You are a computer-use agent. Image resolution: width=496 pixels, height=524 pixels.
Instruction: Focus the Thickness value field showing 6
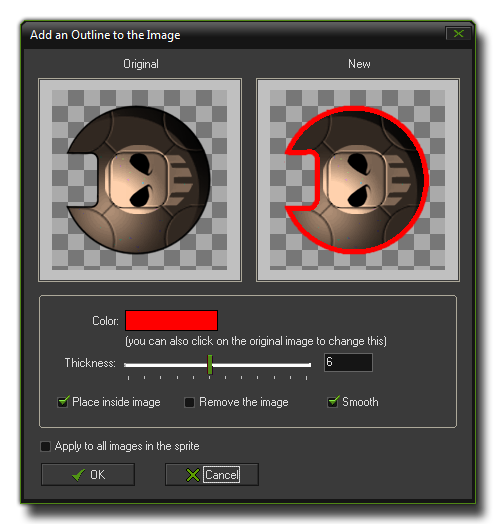pyautogui.click(x=348, y=362)
